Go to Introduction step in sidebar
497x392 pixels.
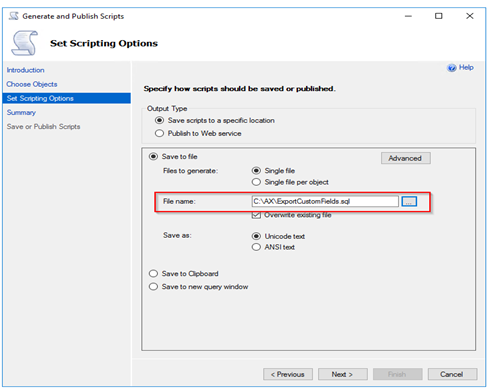(x=26, y=70)
